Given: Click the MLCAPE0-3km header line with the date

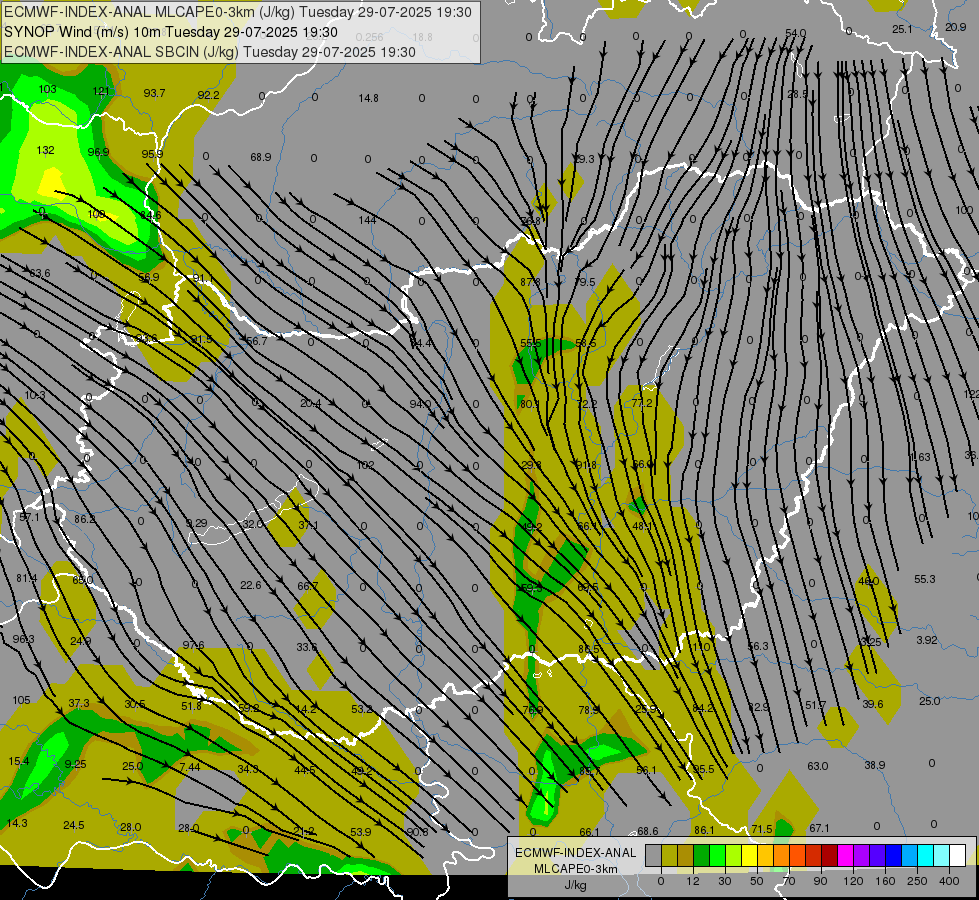Looking at the screenshot, I should coord(238,12).
